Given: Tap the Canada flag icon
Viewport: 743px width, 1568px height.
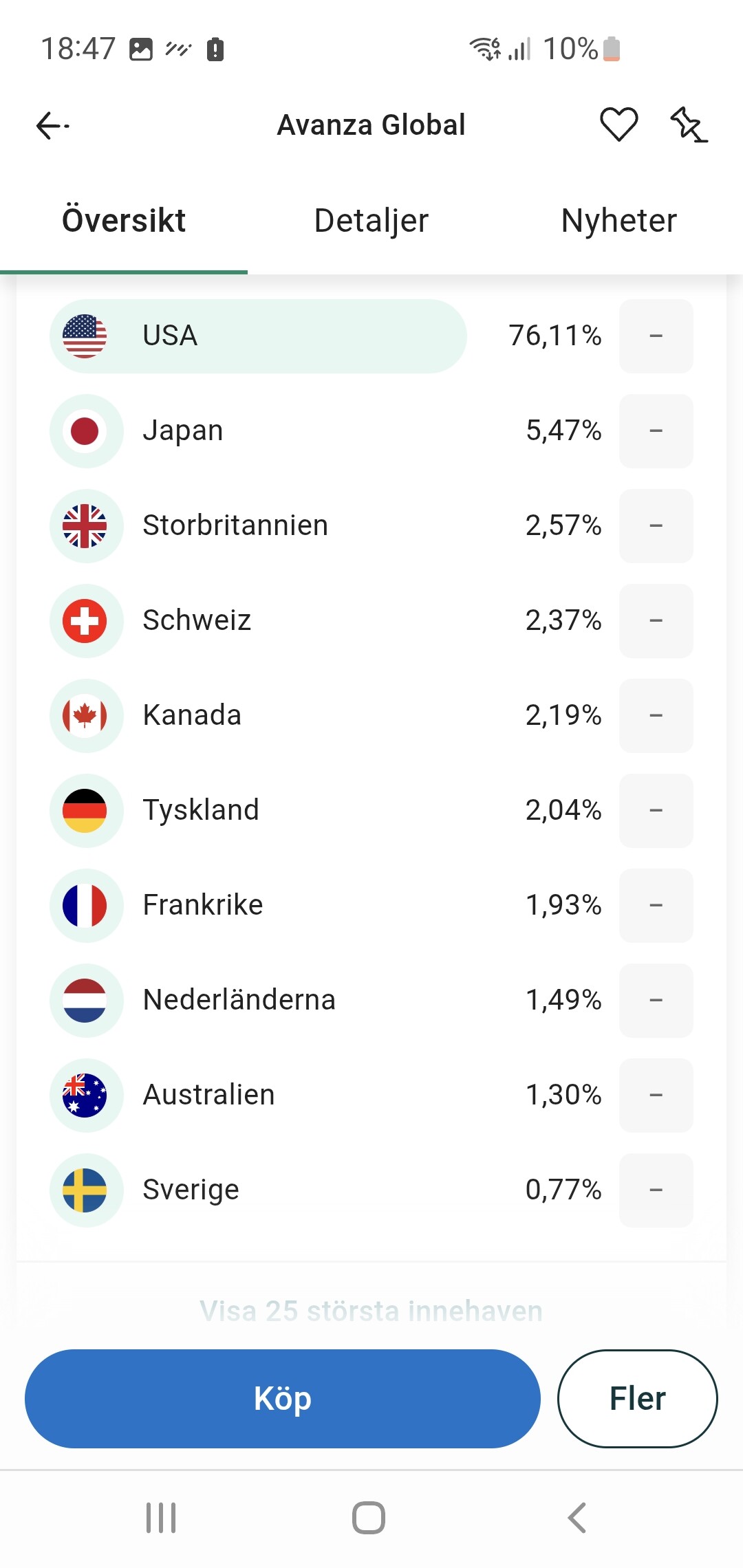Looking at the screenshot, I should tap(85, 716).
